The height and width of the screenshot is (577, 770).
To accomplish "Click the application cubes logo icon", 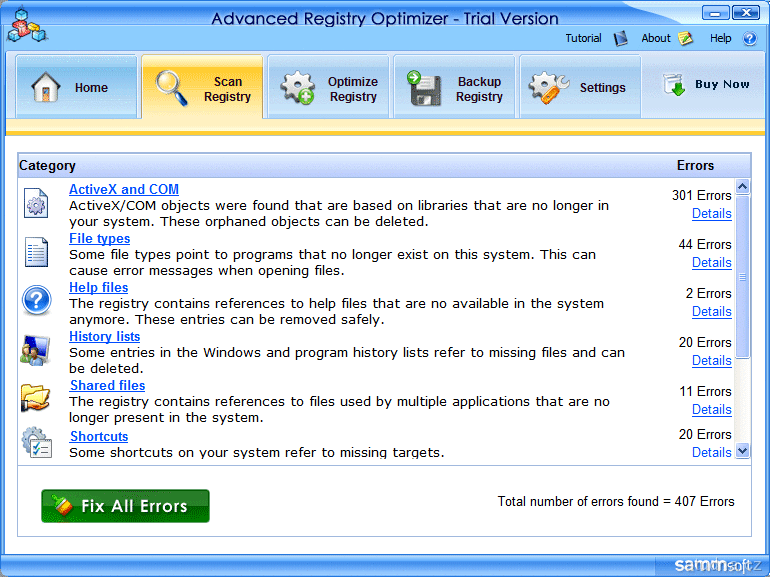I will pyautogui.click(x=27, y=25).
